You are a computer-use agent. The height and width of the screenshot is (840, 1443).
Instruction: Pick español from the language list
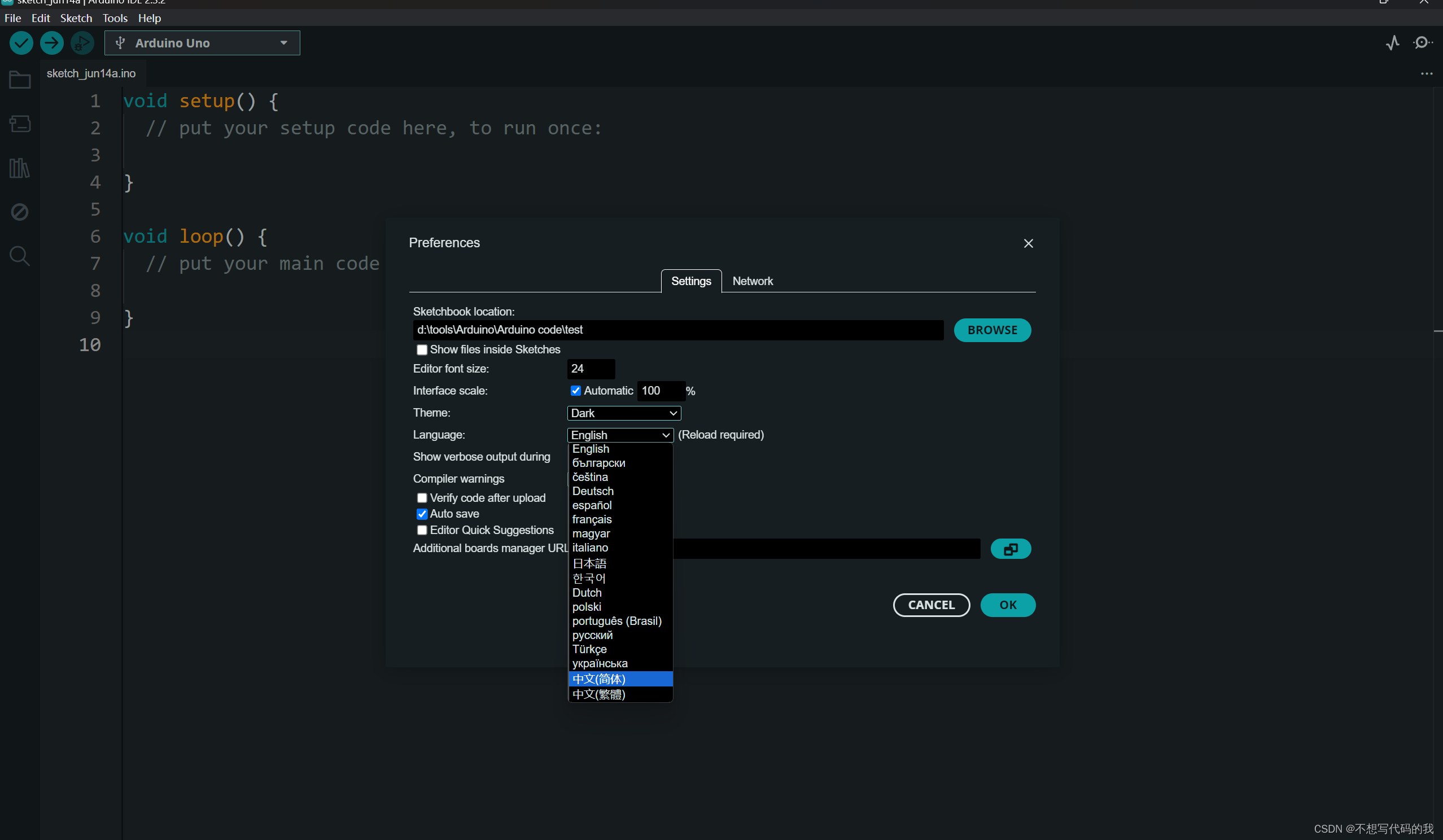(620, 506)
